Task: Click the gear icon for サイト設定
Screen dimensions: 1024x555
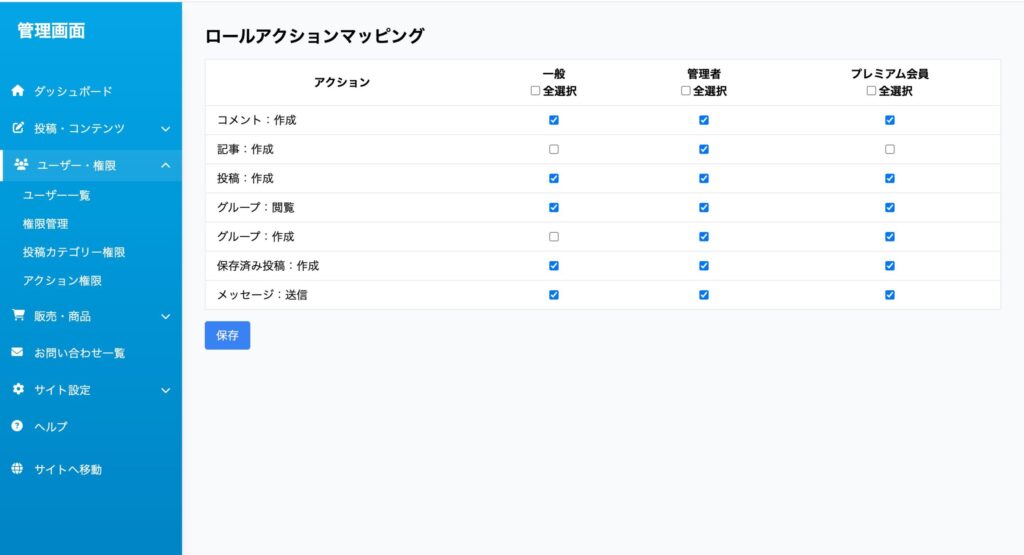Action: [18, 389]
